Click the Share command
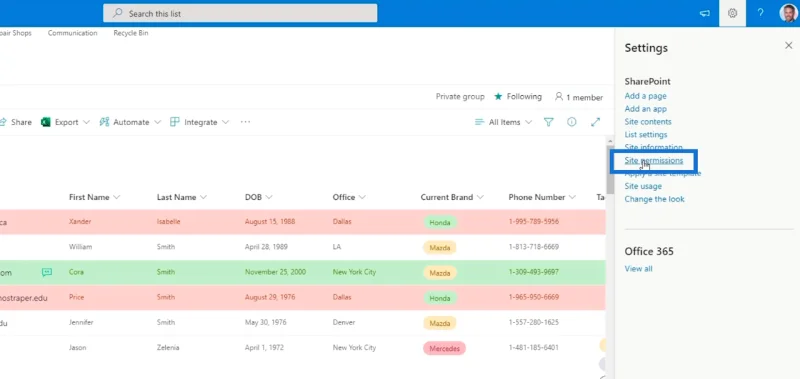800x379 pixels. point(16,122)
